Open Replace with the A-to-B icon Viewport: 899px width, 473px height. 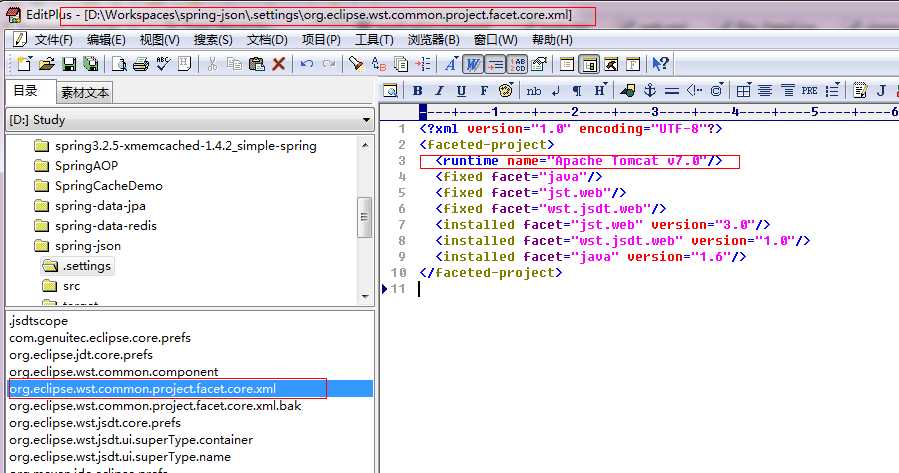(379, 64)
